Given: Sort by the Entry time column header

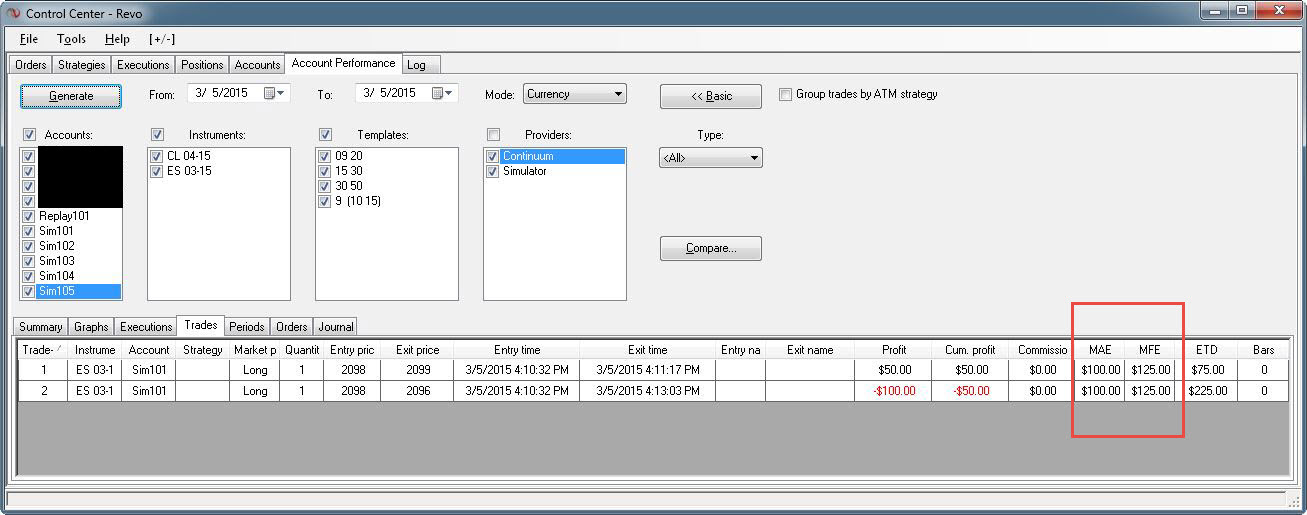Looking at the screenshot, I should pyautogui.click(x=517, y=350).
